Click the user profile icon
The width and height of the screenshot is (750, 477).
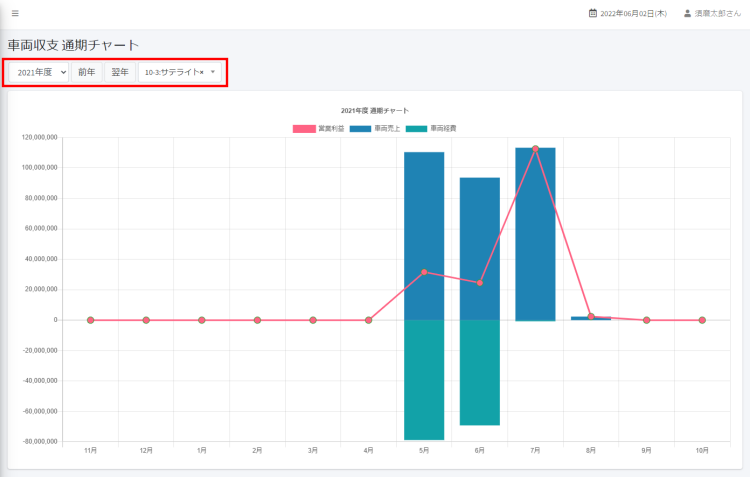[687, 14]
